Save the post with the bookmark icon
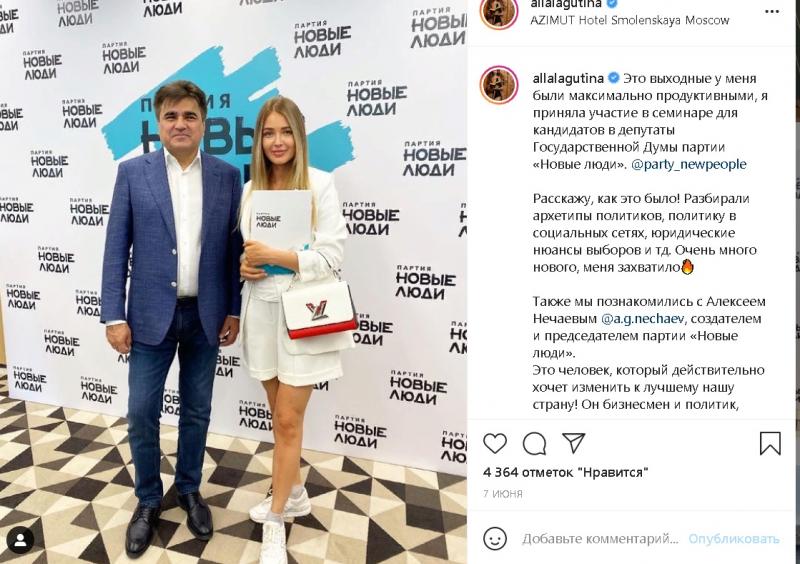Screen dimensions: 800x564 770,443
